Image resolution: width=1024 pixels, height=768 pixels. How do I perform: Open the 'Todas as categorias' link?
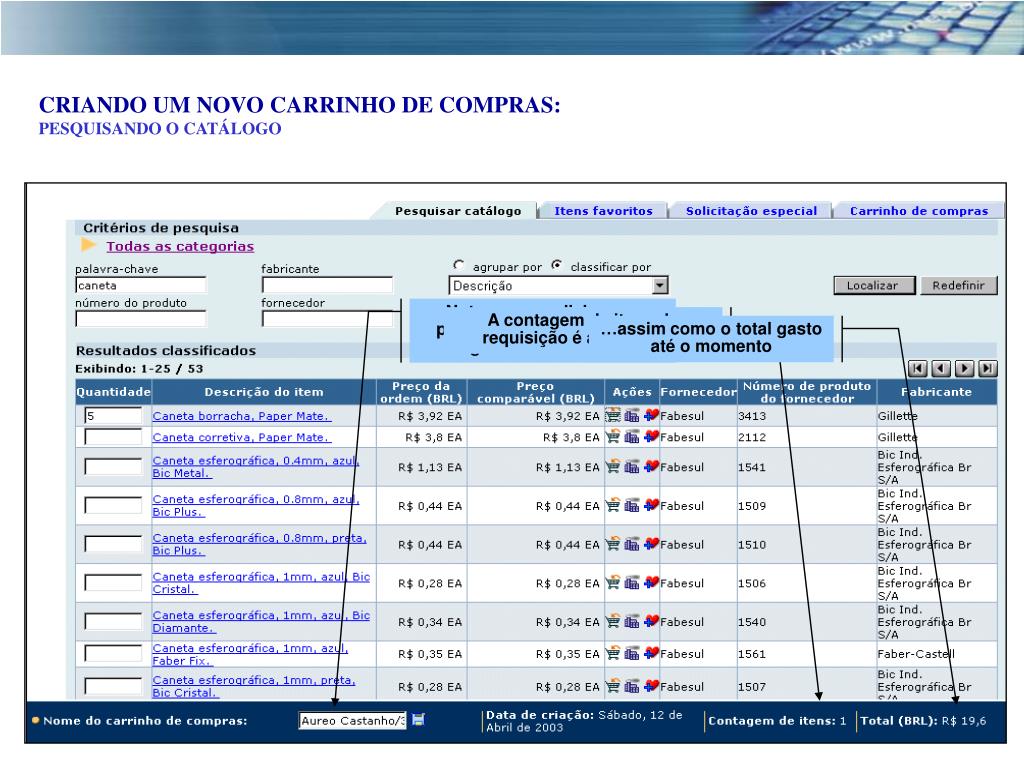[180, 246]
